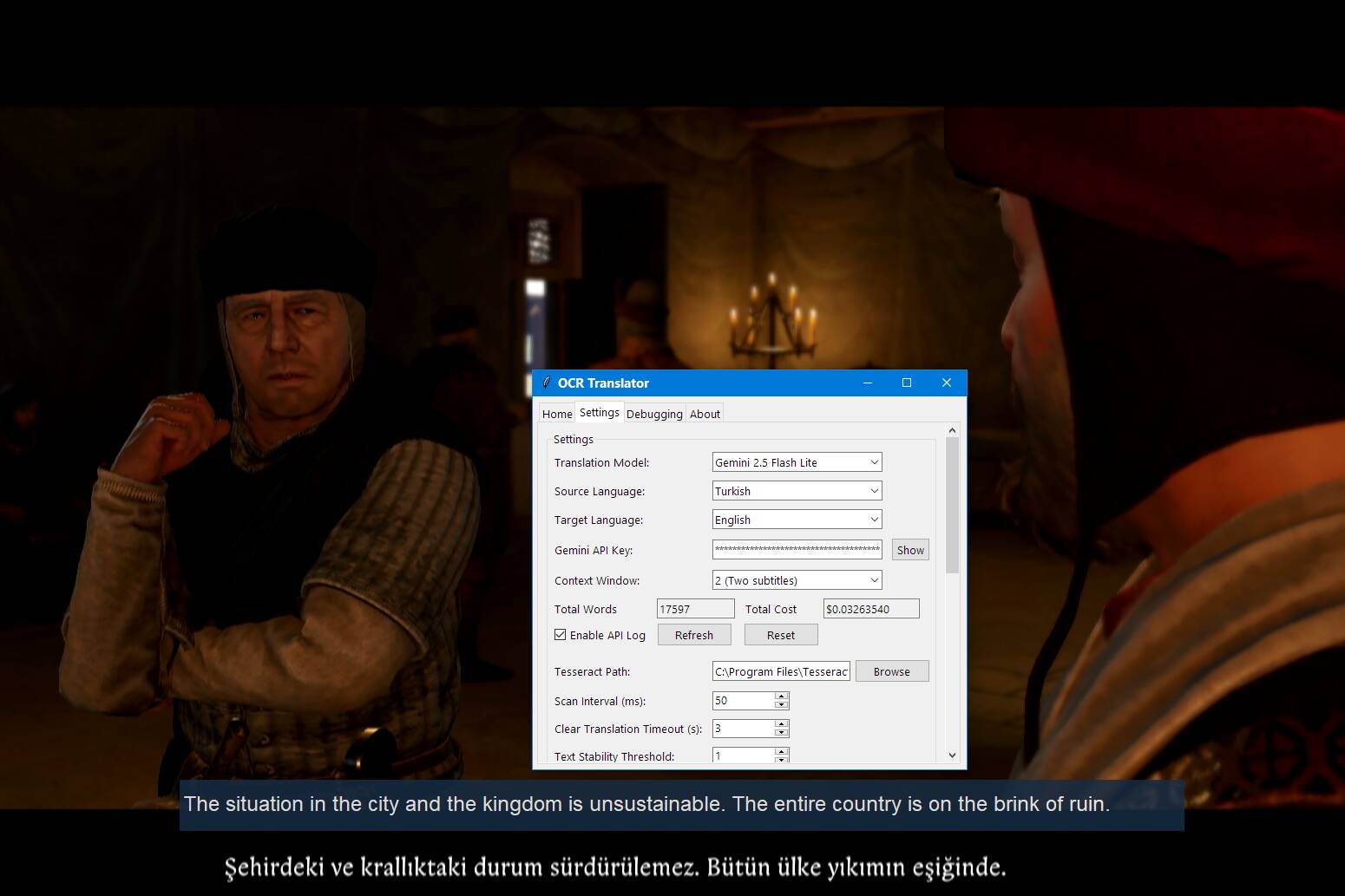This screenshot has height=896, width=1345.
Task: Click the Clear Translation Timeout input
Action: point(743,729)
